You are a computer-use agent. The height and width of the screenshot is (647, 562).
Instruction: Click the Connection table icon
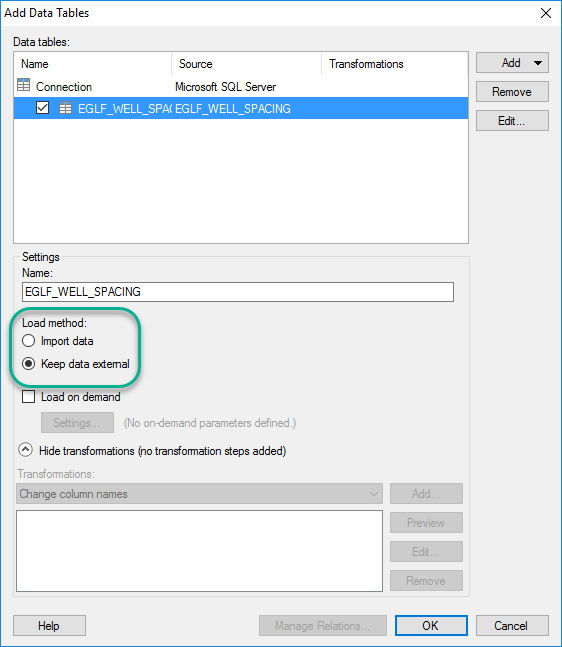(x=24, y=85)
